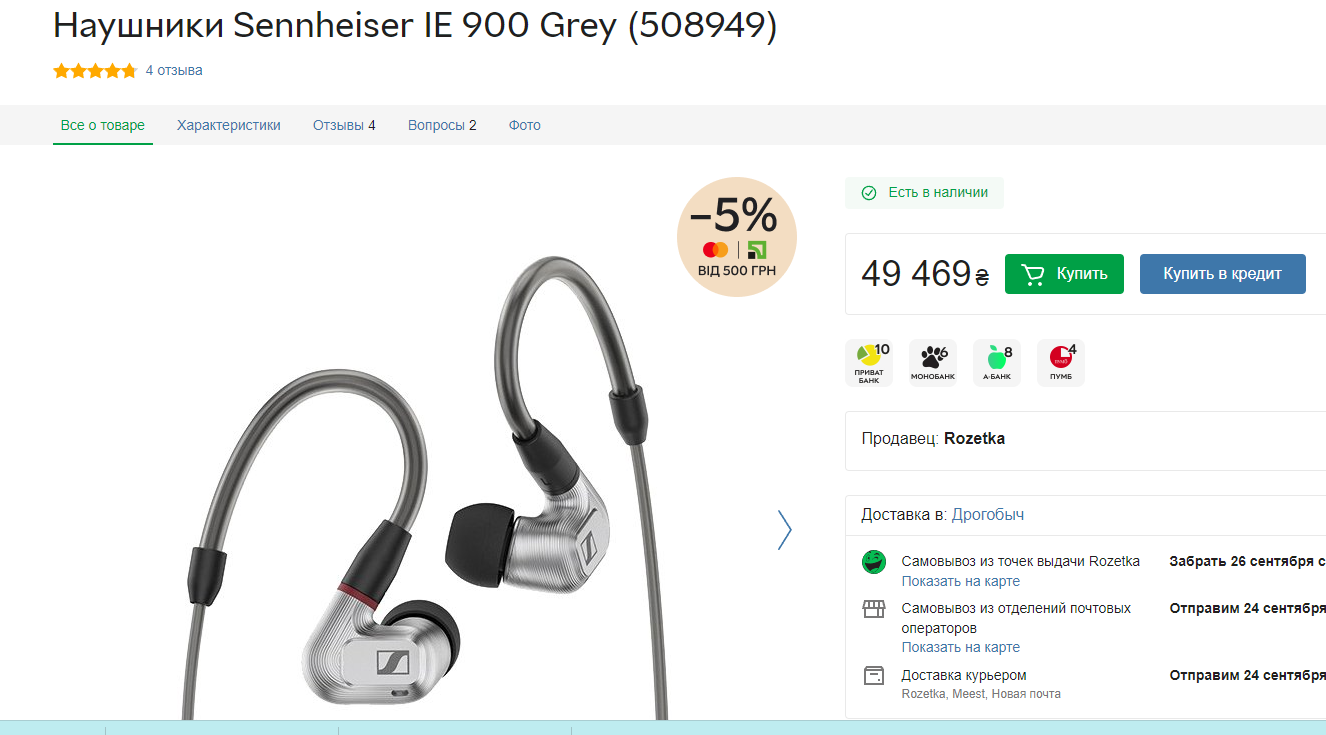
Task: Go to the Фото tab
Action: click(x=524, y=125)
